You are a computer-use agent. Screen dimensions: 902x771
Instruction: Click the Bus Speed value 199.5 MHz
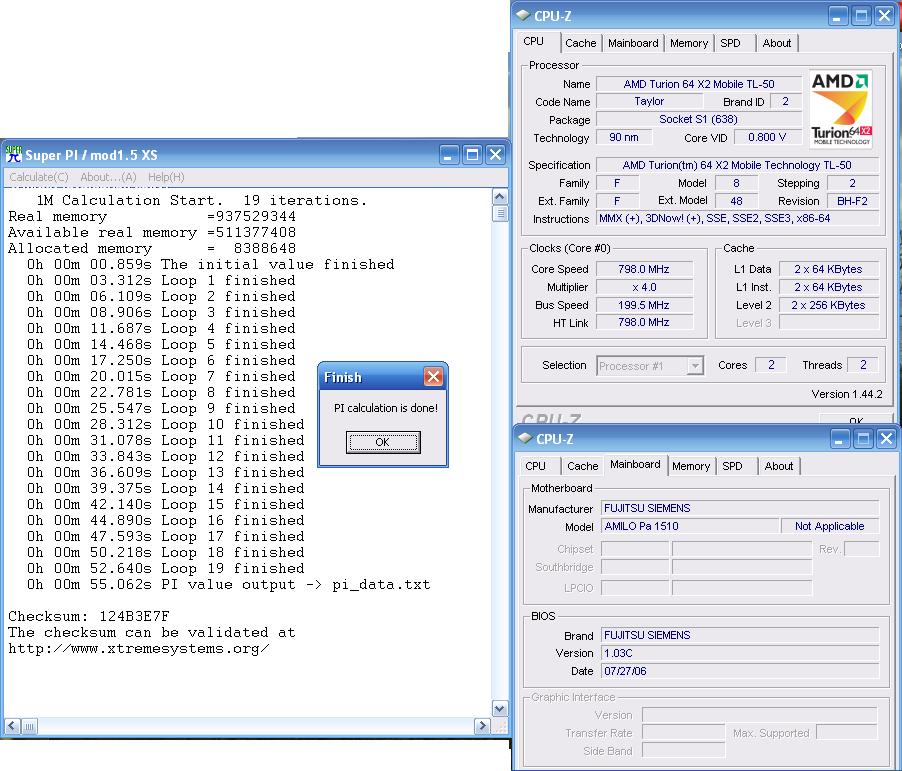(644, 305)
